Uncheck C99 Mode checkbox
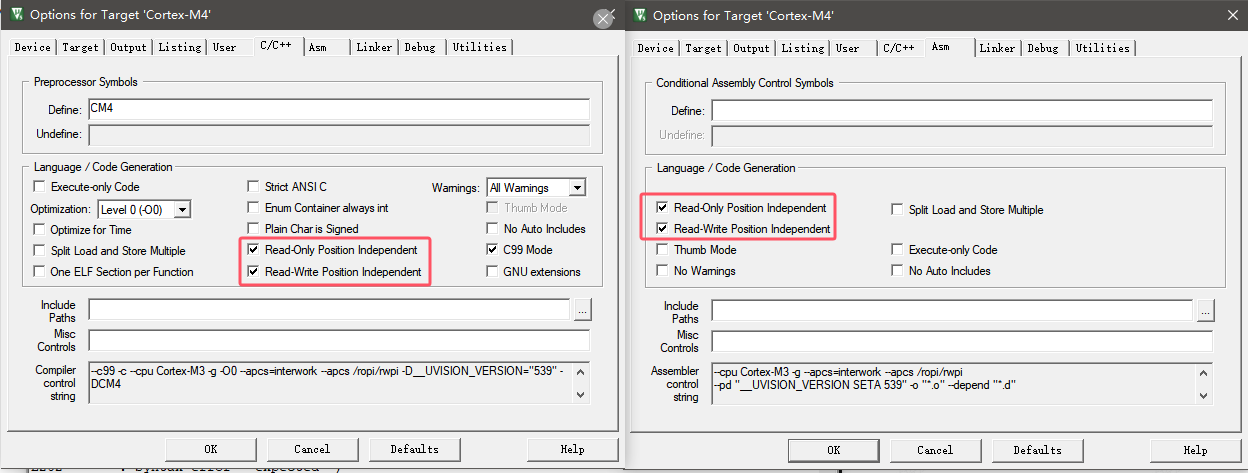1248x473 pixels. point(493,250)
